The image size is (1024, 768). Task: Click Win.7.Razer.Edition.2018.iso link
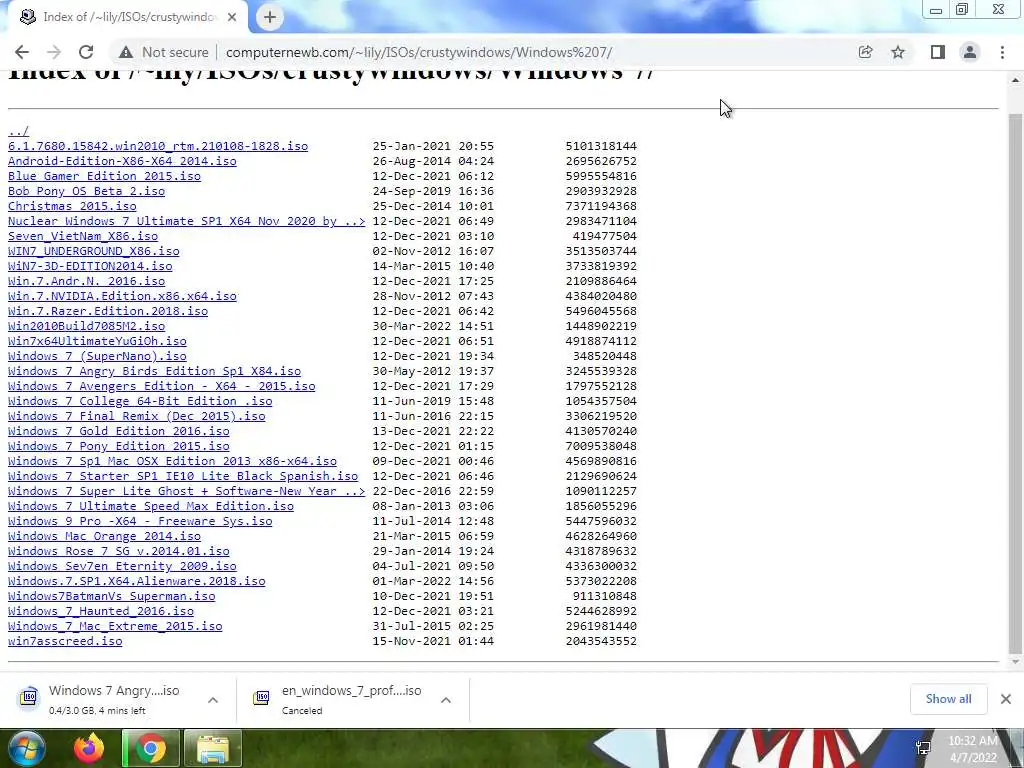coord(108,312)
